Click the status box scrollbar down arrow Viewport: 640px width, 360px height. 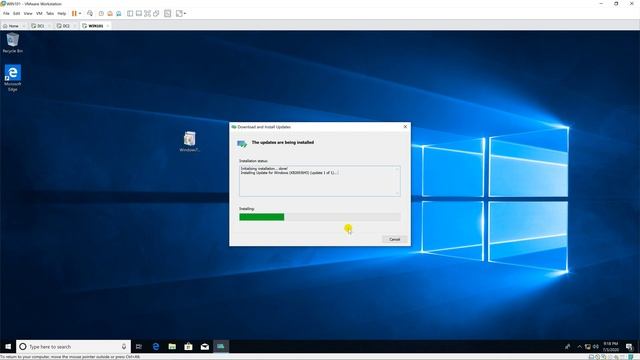click(x=397, y=193)
